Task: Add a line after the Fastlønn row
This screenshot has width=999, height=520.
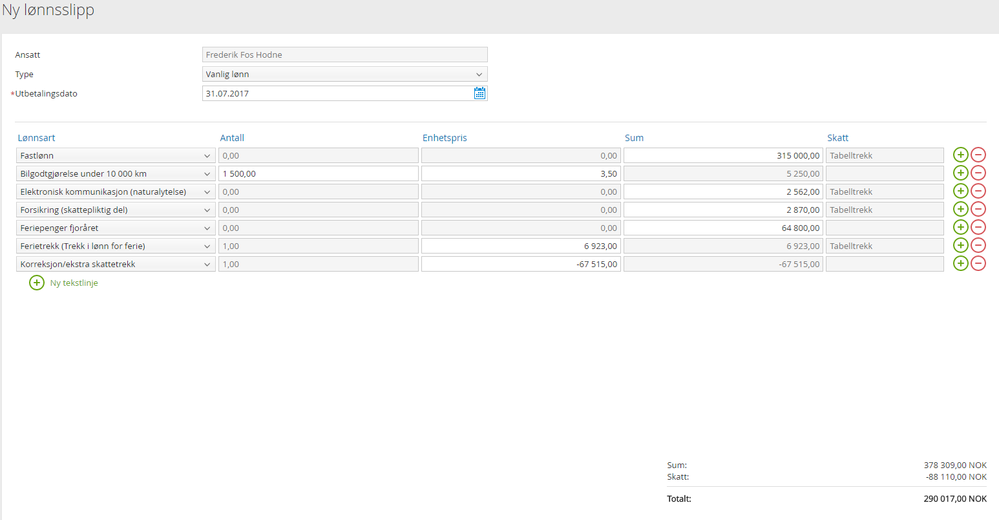Action: (960, 155)
